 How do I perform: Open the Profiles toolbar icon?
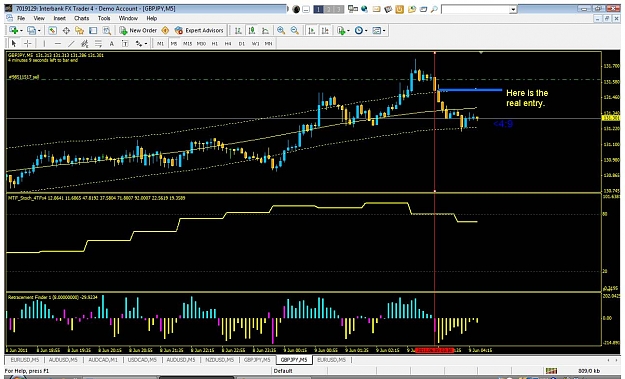[x=31, y=30]
